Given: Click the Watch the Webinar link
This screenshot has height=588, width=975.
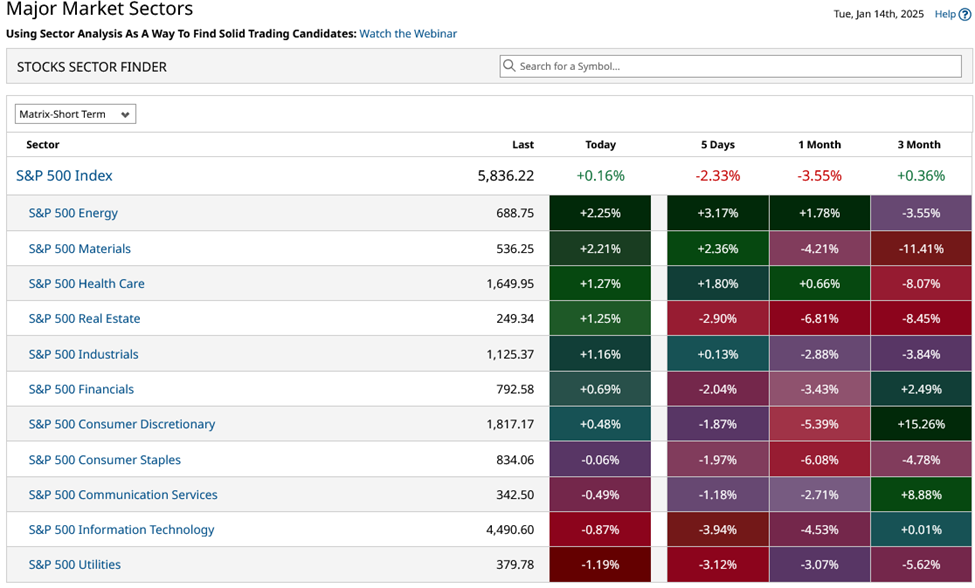Looking at the screenshot, I should pyautogui.click(x=407, y=33).
